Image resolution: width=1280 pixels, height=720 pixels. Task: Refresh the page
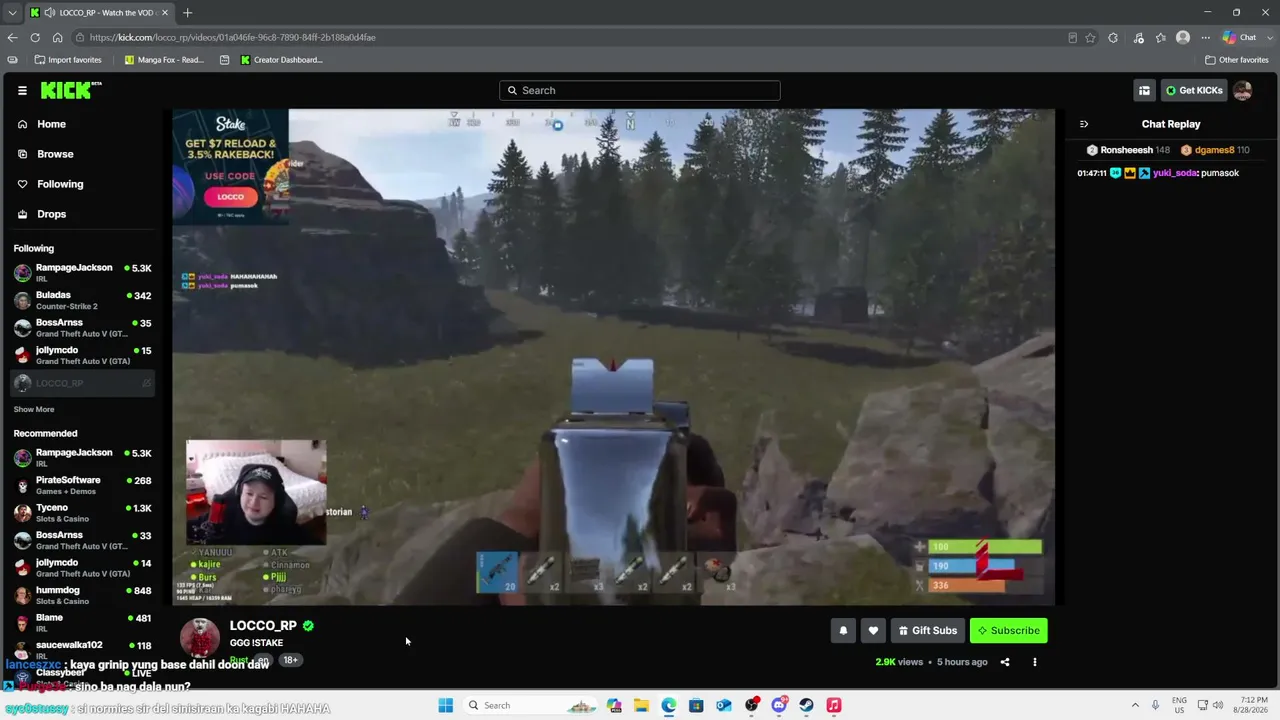click(35, 37)
